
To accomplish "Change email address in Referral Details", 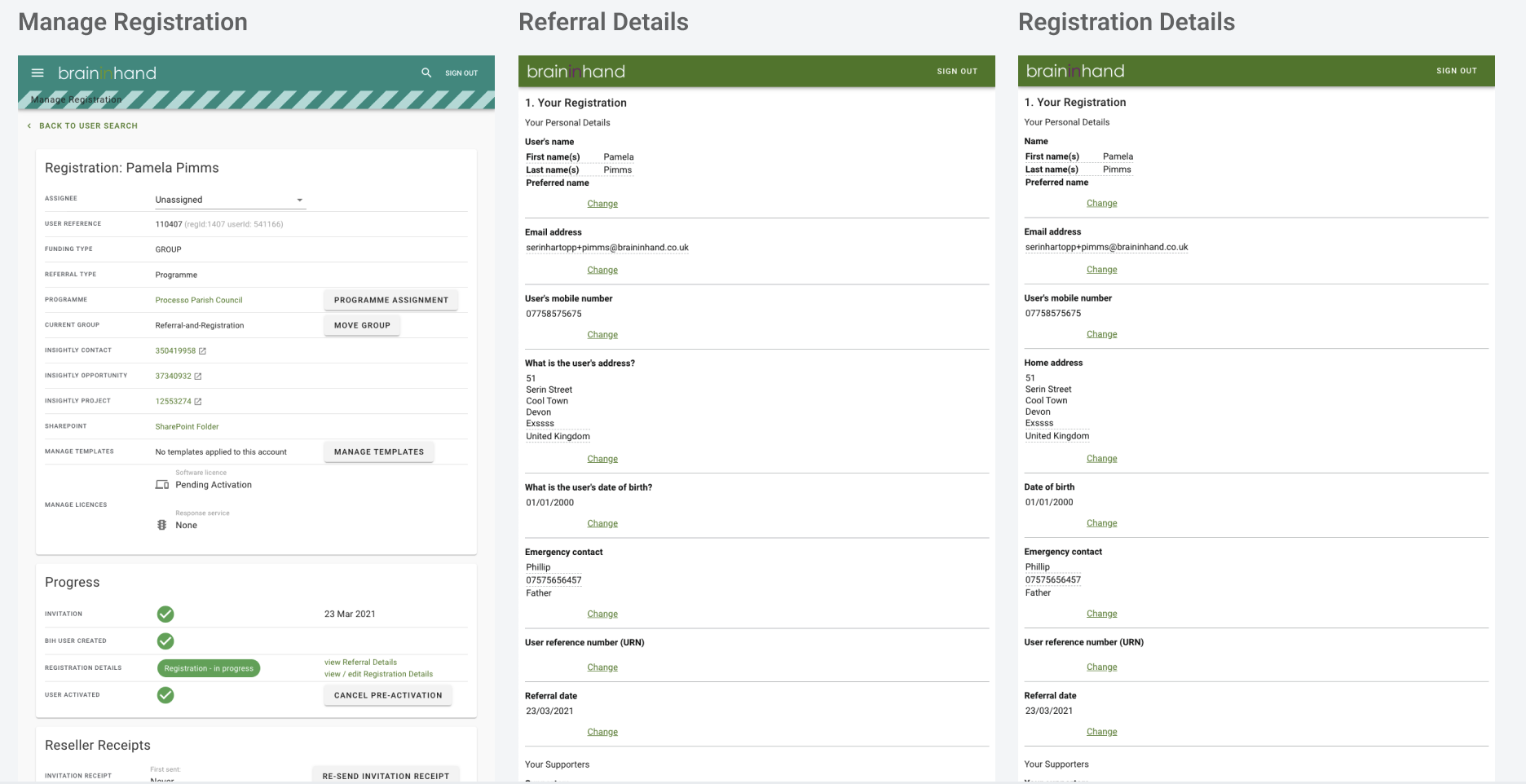I will pyautogui.click(x=602, y=270).
